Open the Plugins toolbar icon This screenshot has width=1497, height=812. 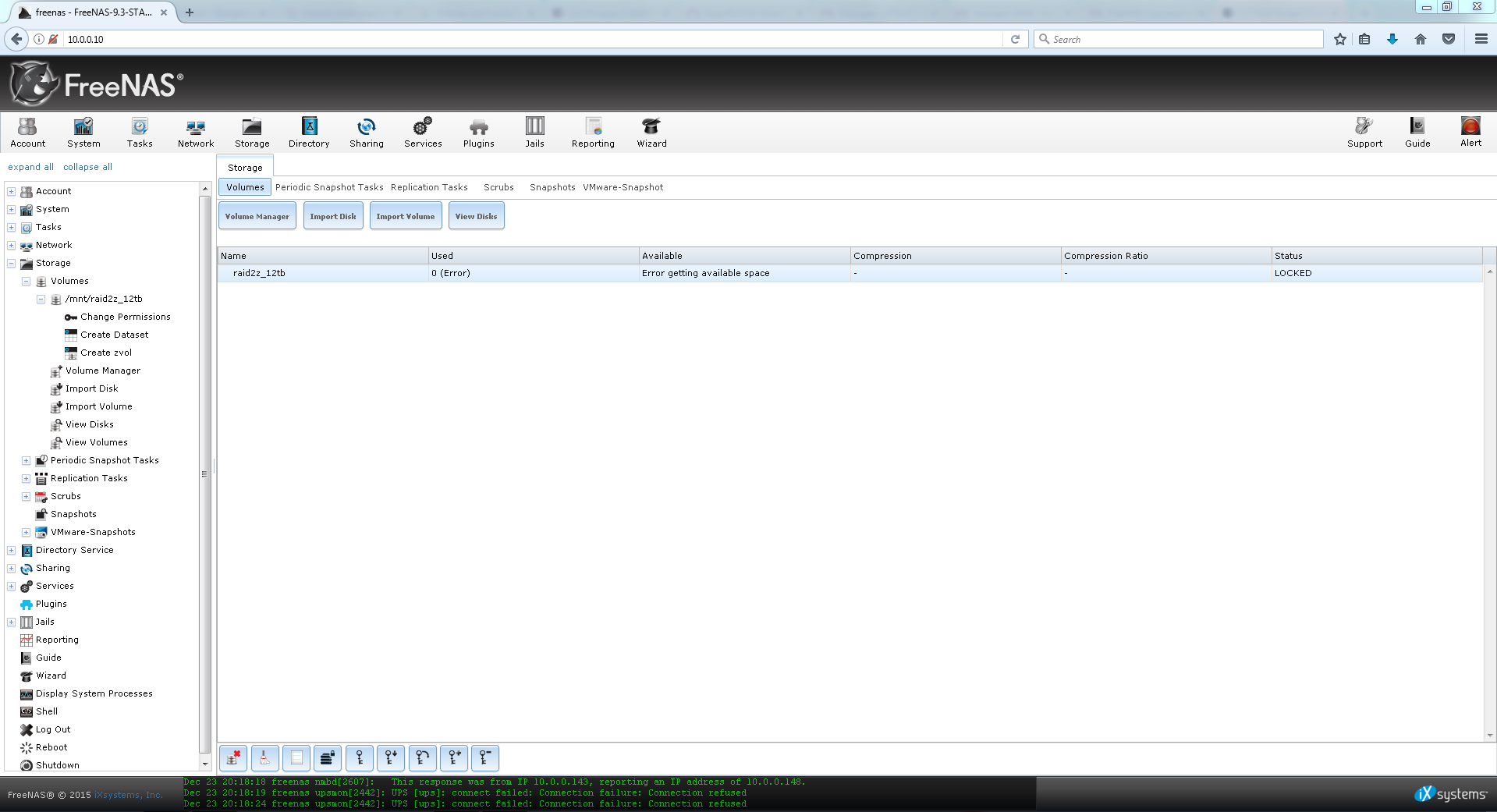(x=479, y=132)
